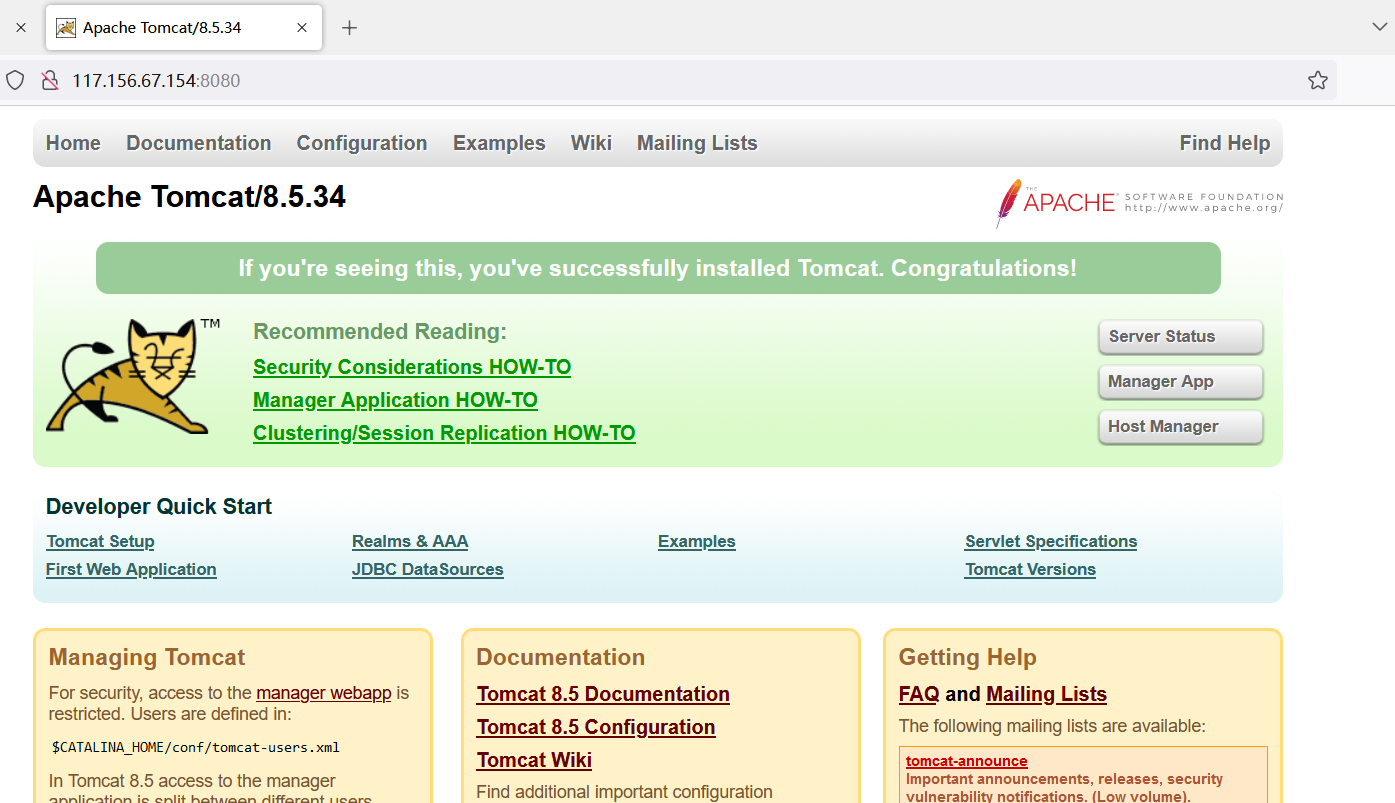Open the list all tabs chevron
The image size is (1395, 803).
pyautogui.click(x=1380, y=27)
